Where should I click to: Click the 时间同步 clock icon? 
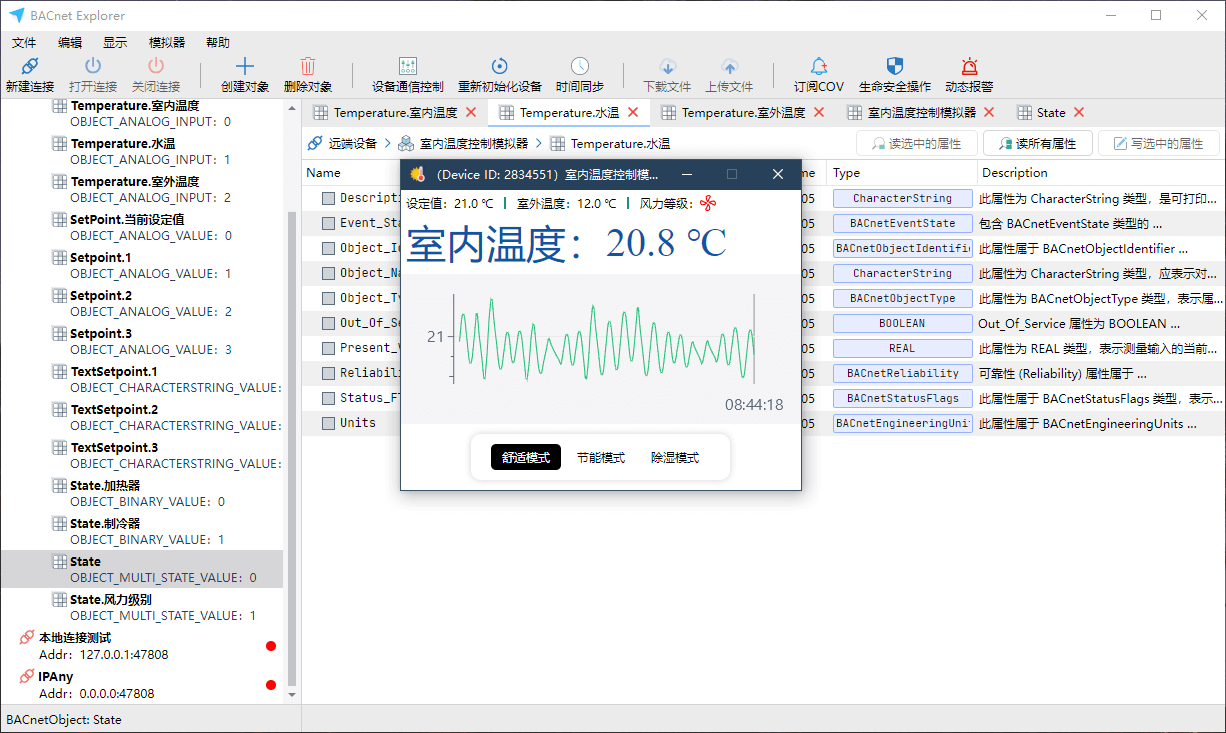click(x=580, y=67)
